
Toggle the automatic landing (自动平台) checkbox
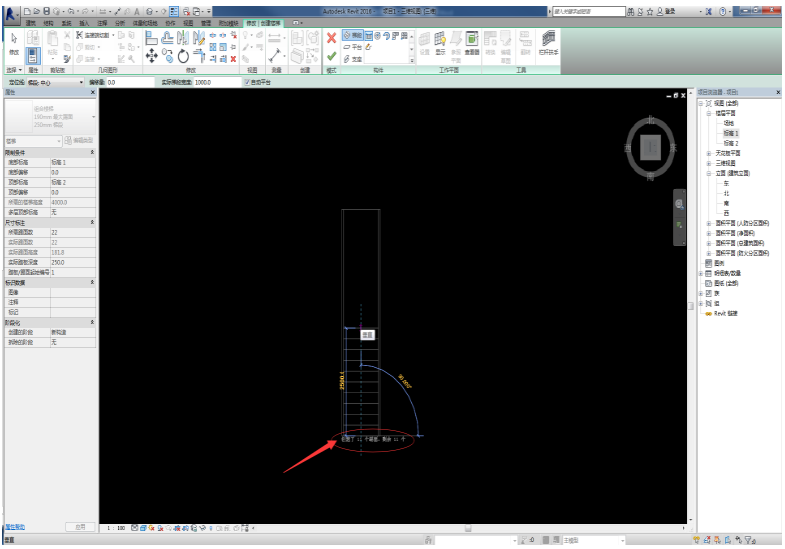[x=247, y=82]
